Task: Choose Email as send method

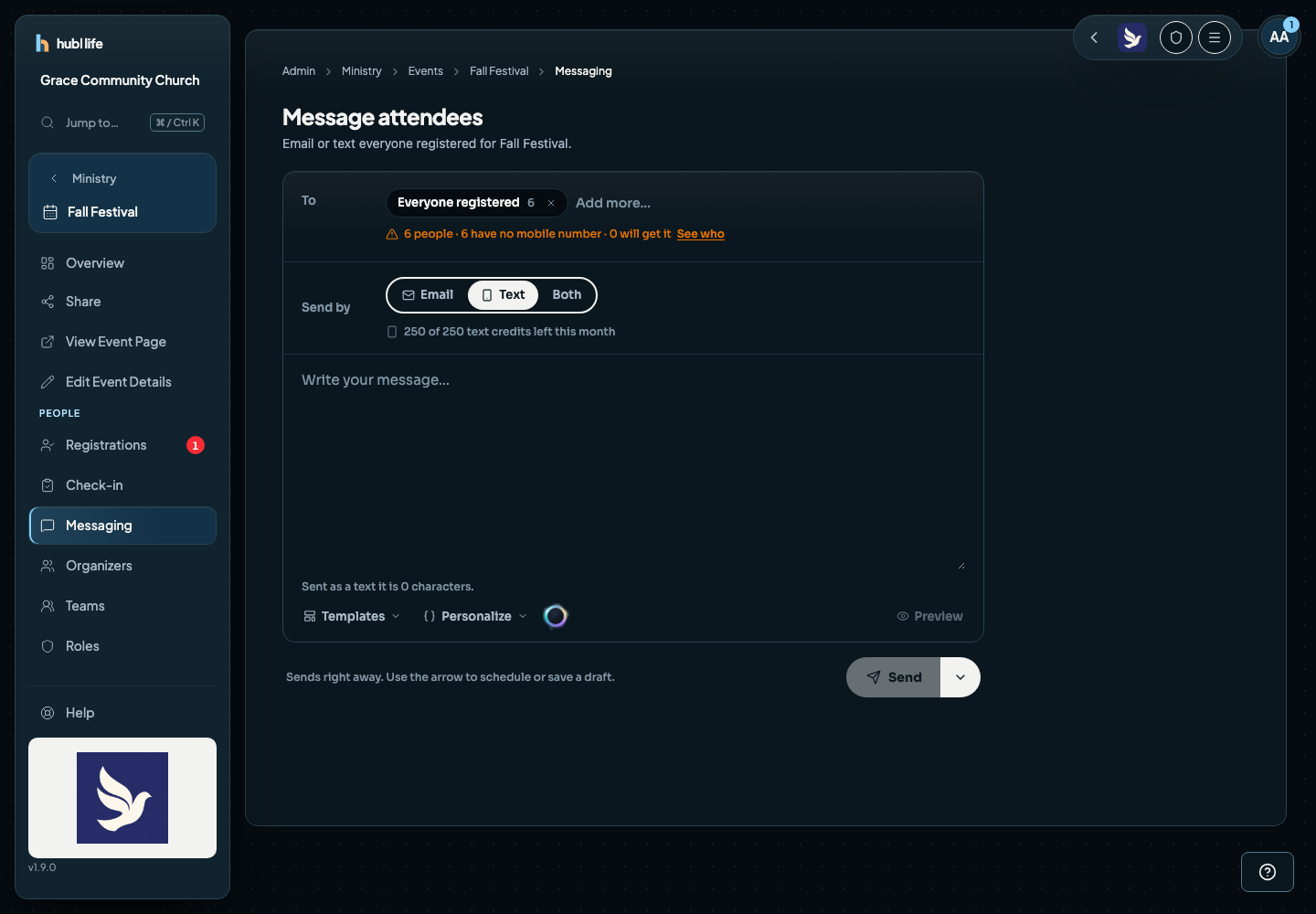Action: 428,295
